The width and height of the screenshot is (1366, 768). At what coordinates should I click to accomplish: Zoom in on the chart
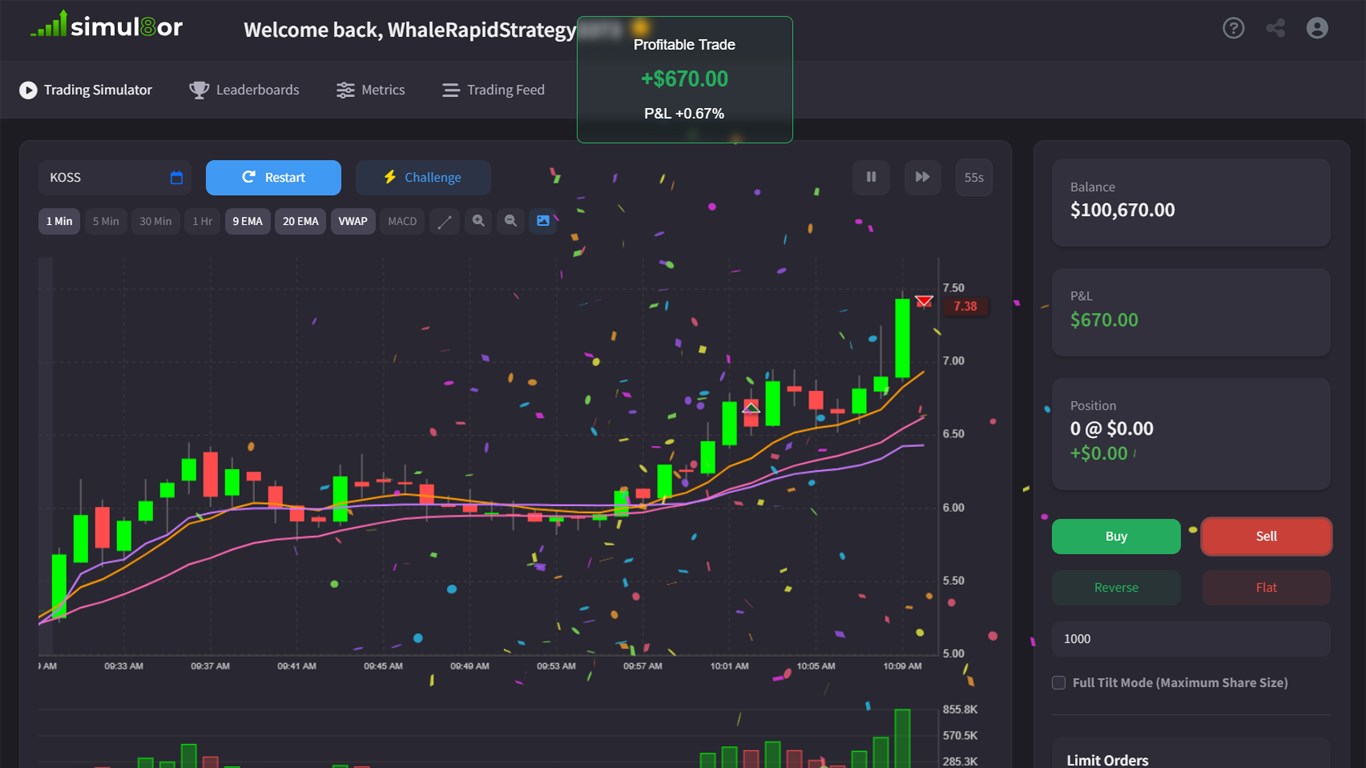478,221
